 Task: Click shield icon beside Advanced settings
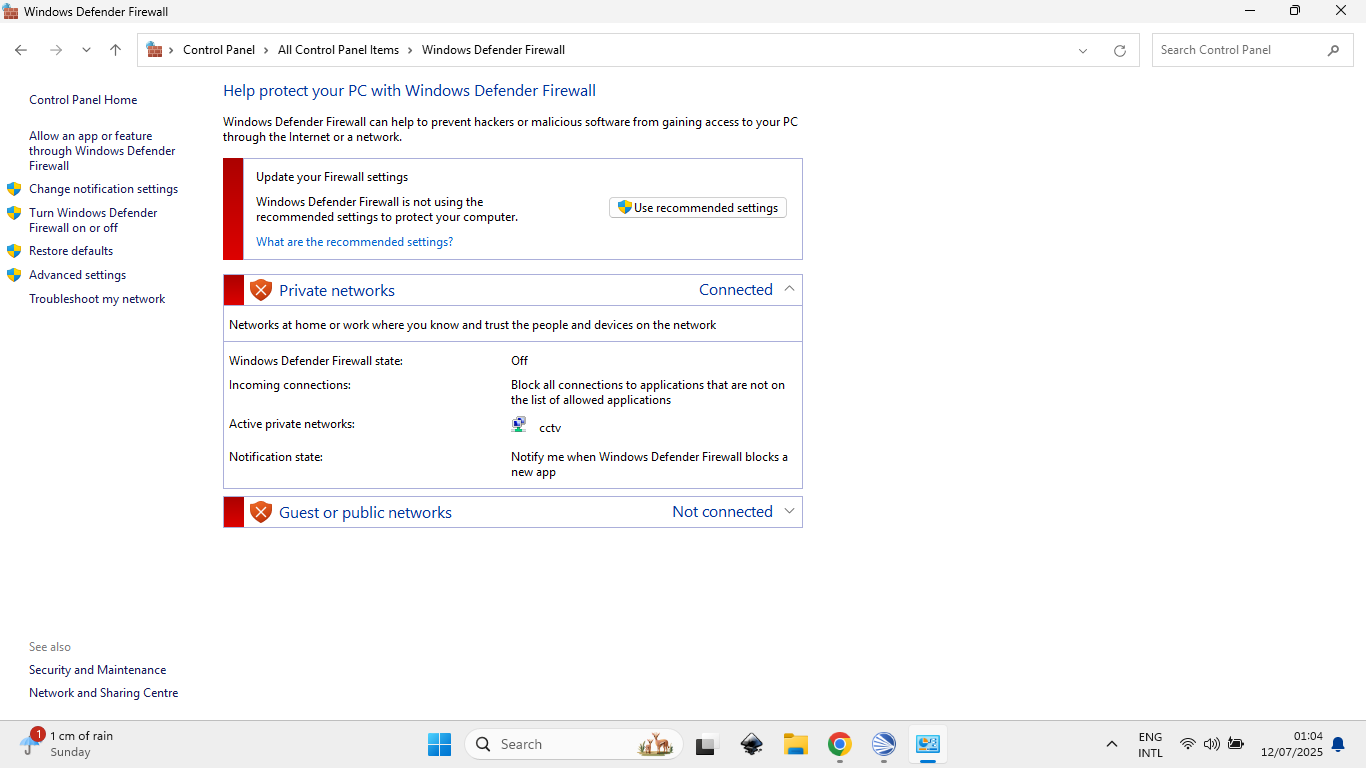point(14,275)
